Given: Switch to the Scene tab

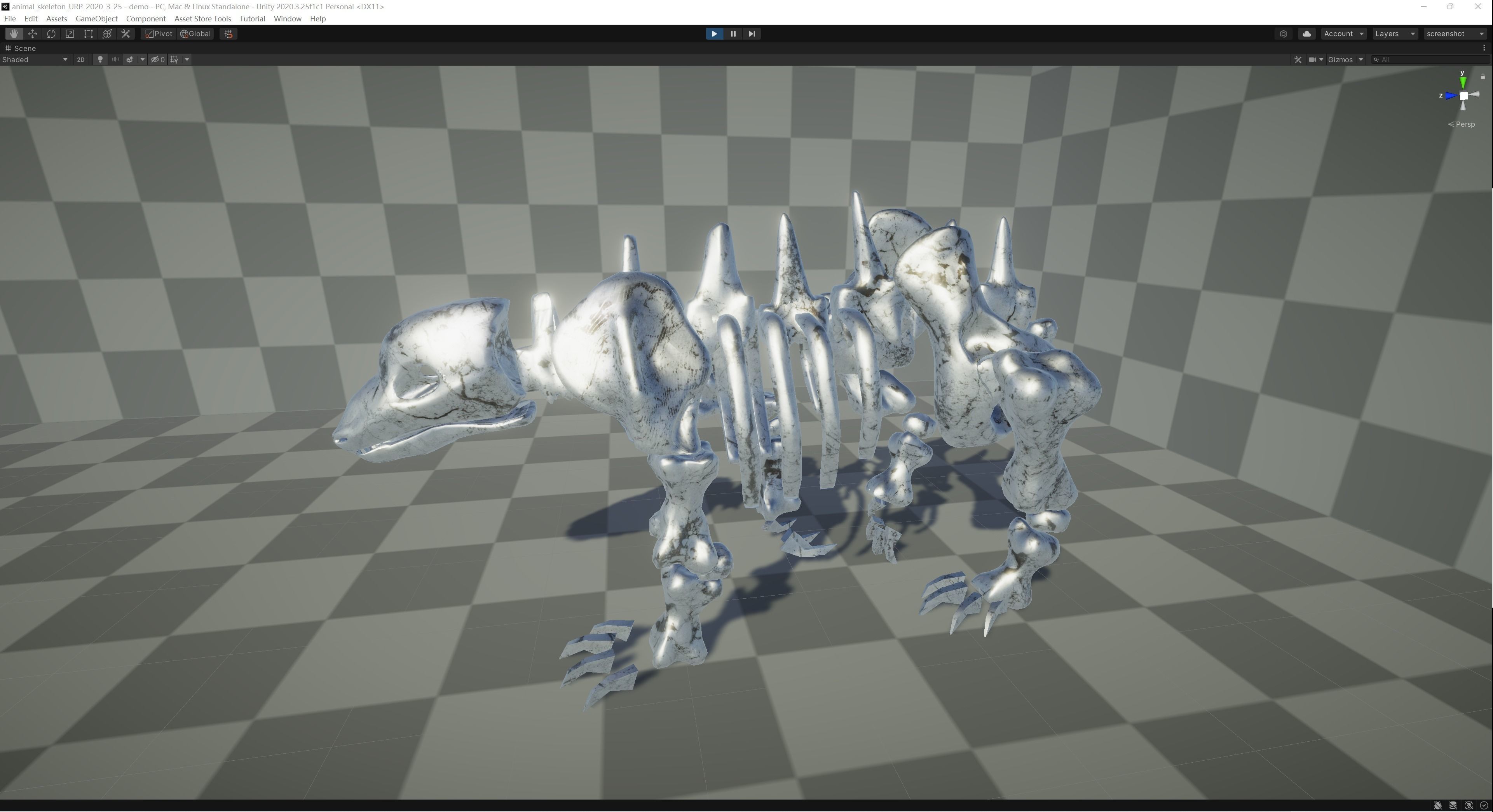Looking at the screenshot, I should coord(21,48).
